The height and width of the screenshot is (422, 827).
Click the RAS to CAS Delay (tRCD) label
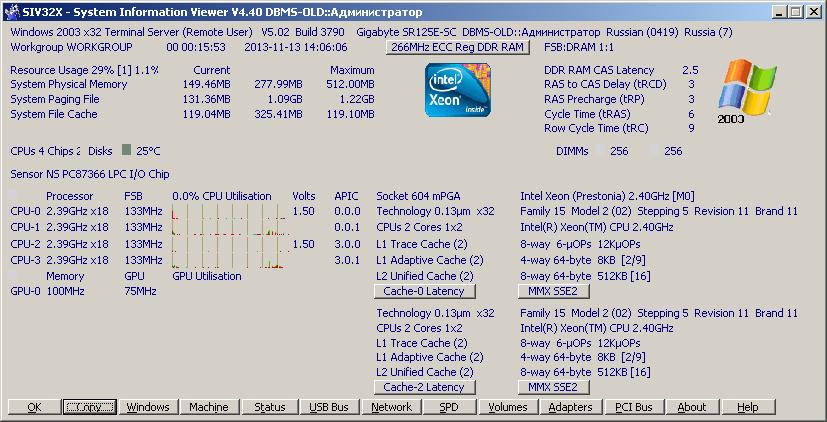(605, 84)
